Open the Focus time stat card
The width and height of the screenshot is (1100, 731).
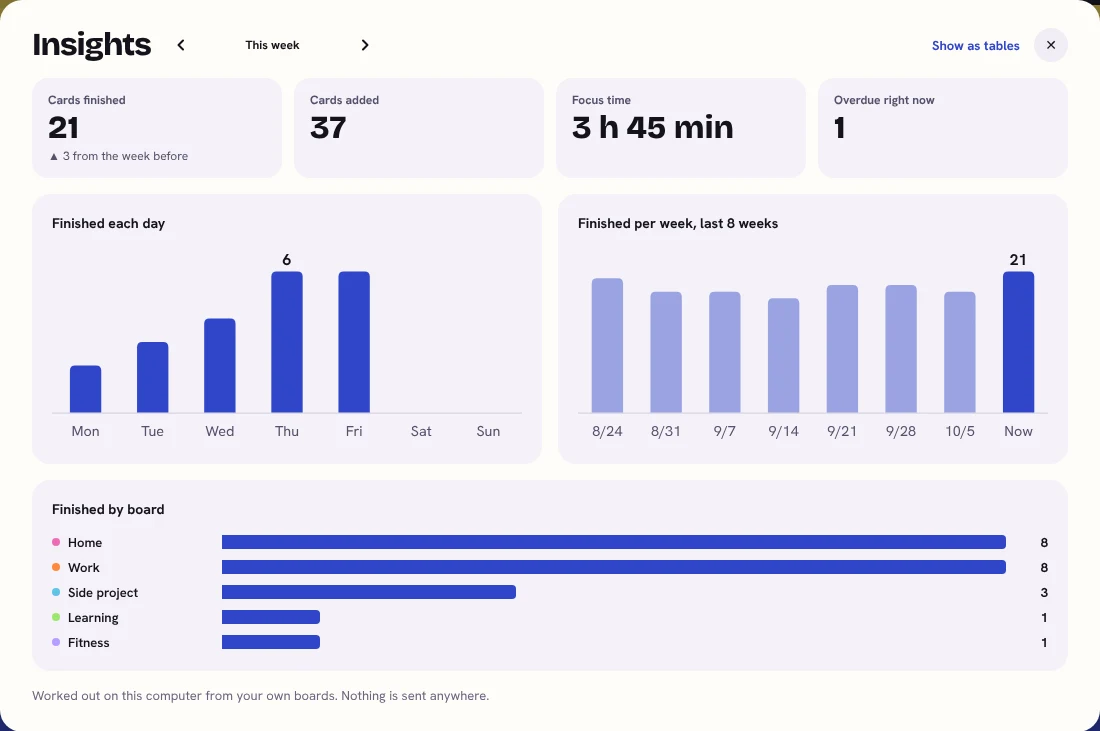point(680,128)
